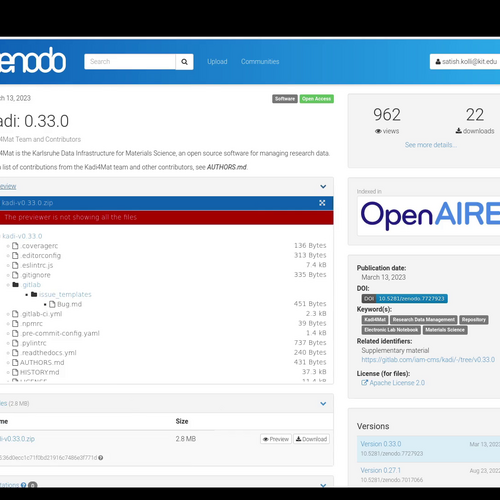
Task: Collapse the Preview panel chevron
Action: coord(323,186)
